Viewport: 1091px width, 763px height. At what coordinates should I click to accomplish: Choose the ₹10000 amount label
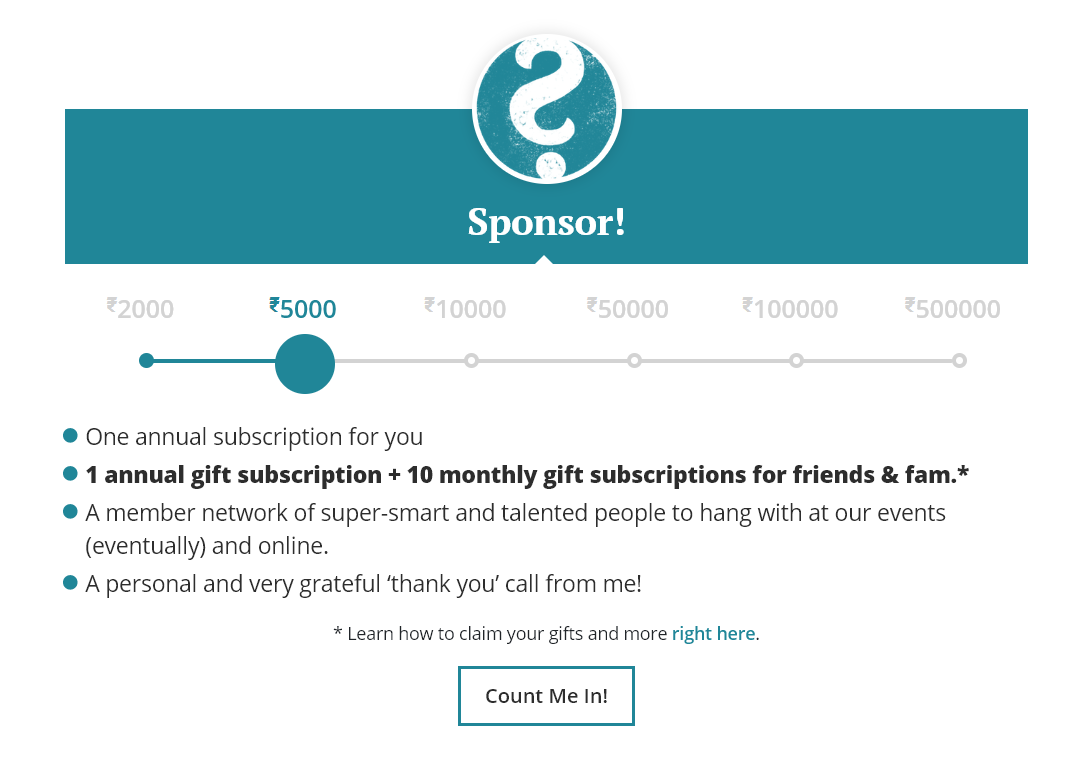click(x=465, y=308)
